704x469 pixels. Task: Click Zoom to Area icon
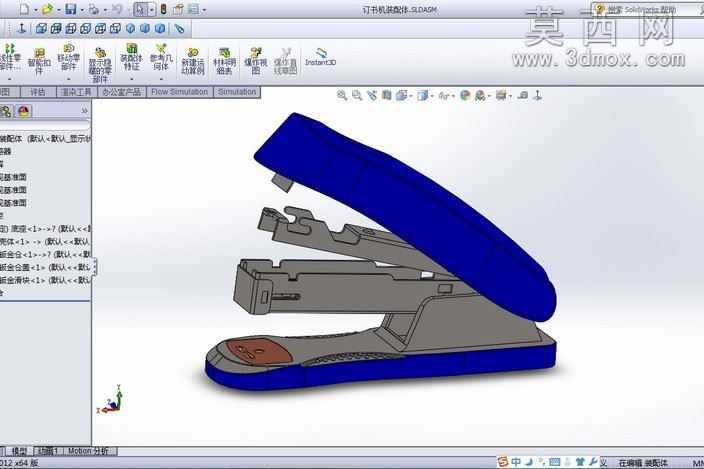357,95
